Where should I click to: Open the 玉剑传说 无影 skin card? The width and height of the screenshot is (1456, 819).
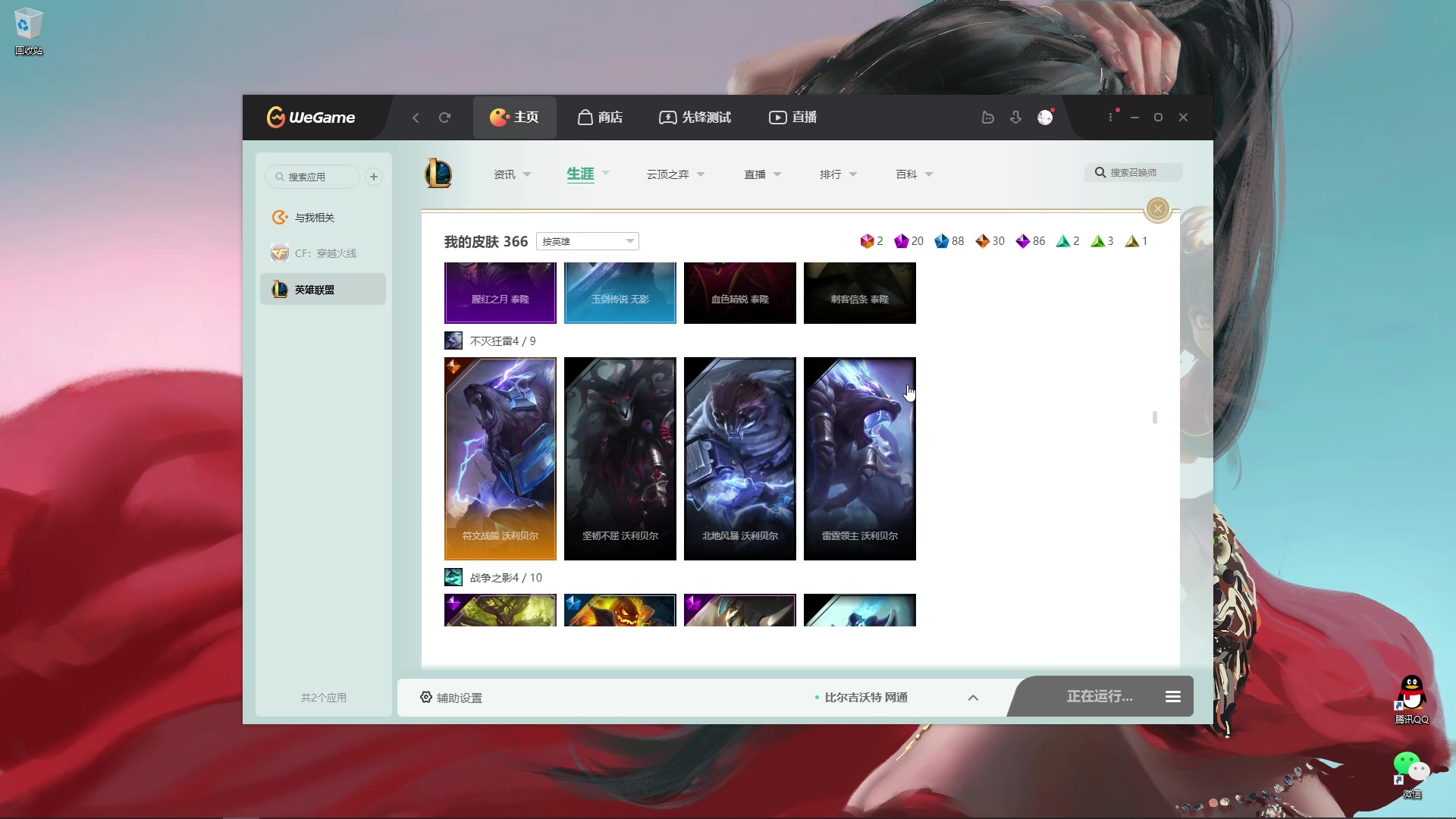pos(620,293)
